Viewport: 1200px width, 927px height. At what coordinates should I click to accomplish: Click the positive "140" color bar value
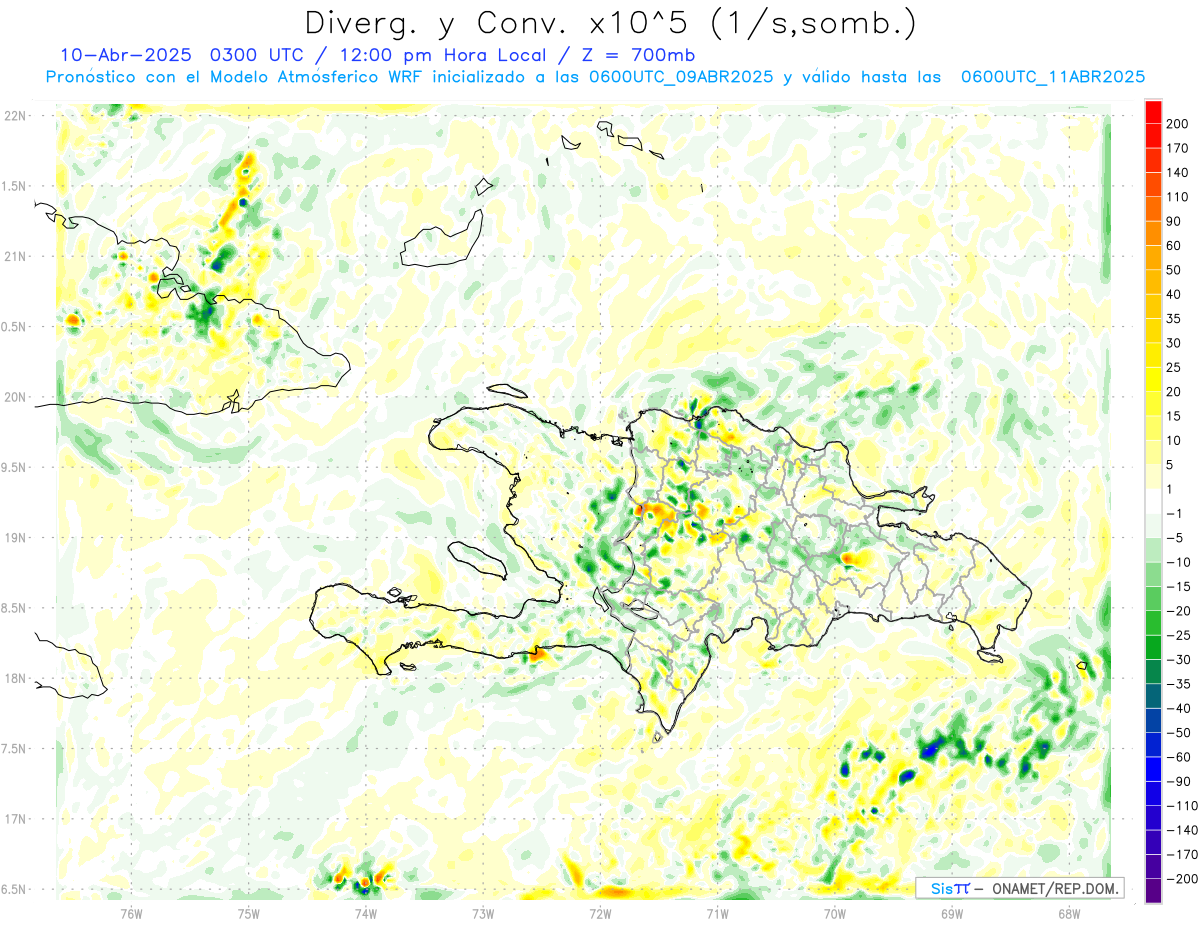pyautogui.click(x=1177, y=173)
